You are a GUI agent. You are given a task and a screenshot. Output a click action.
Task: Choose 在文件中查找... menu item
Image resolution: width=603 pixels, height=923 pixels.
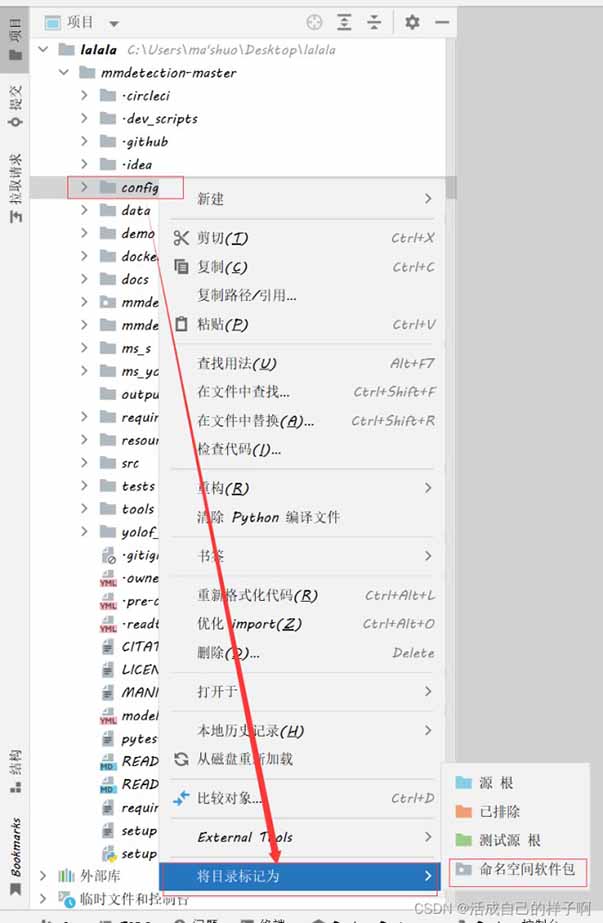[303, 392]
